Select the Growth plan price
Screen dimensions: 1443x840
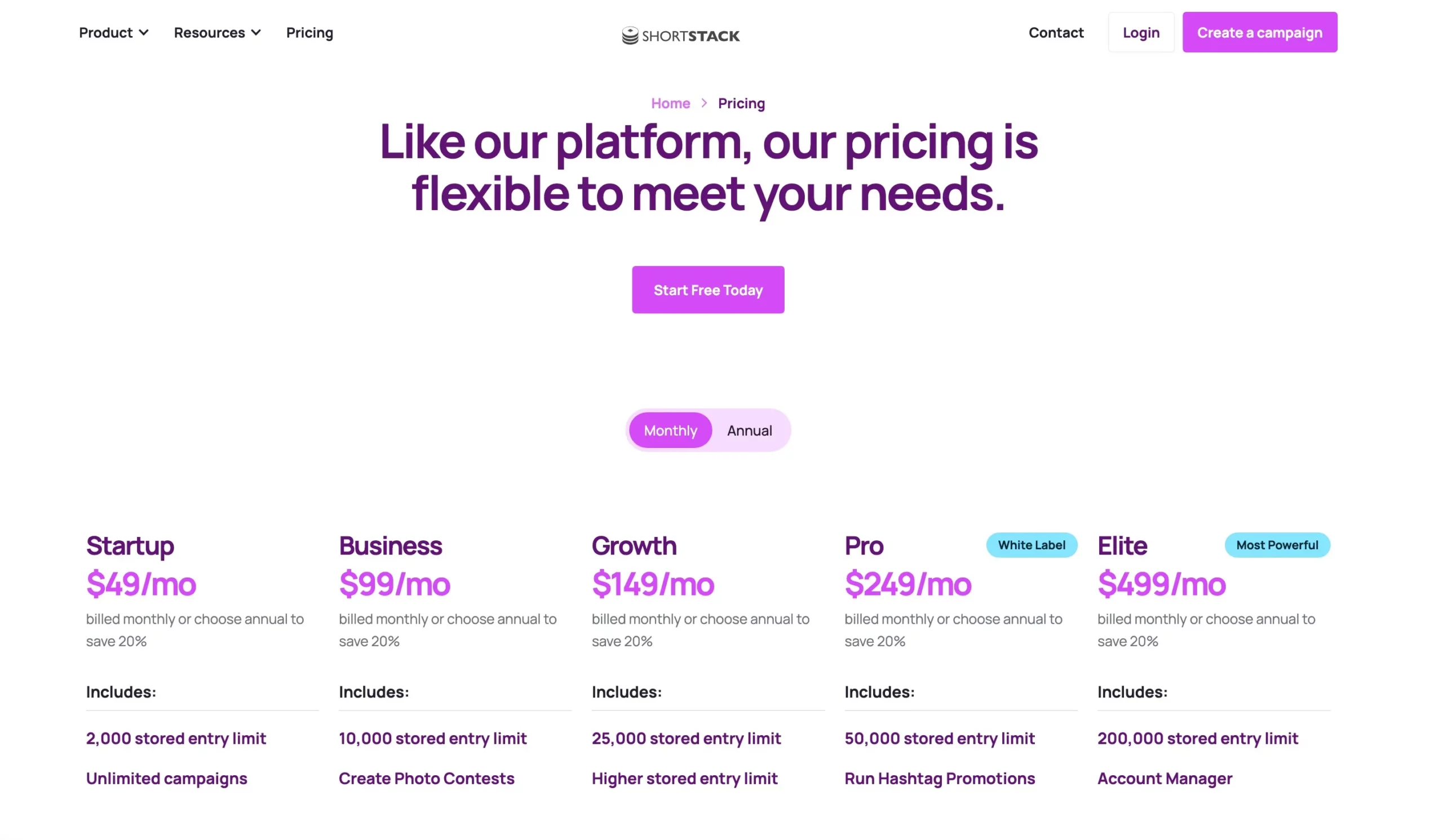point(653,584)
